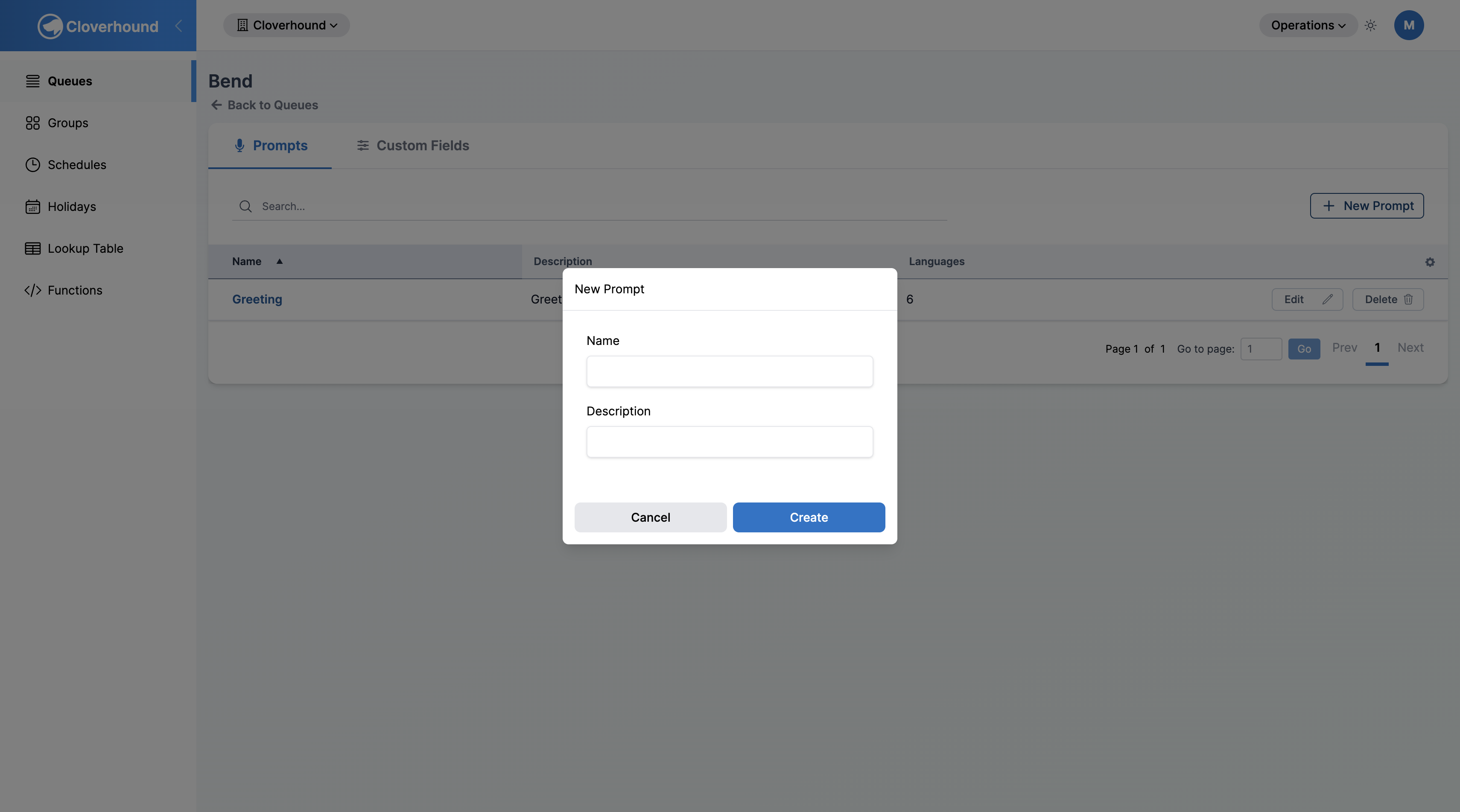This screenshot has height=812, width=1460.
Task: Click the Description field in New Prompt dialog
Action: point(730,442)
